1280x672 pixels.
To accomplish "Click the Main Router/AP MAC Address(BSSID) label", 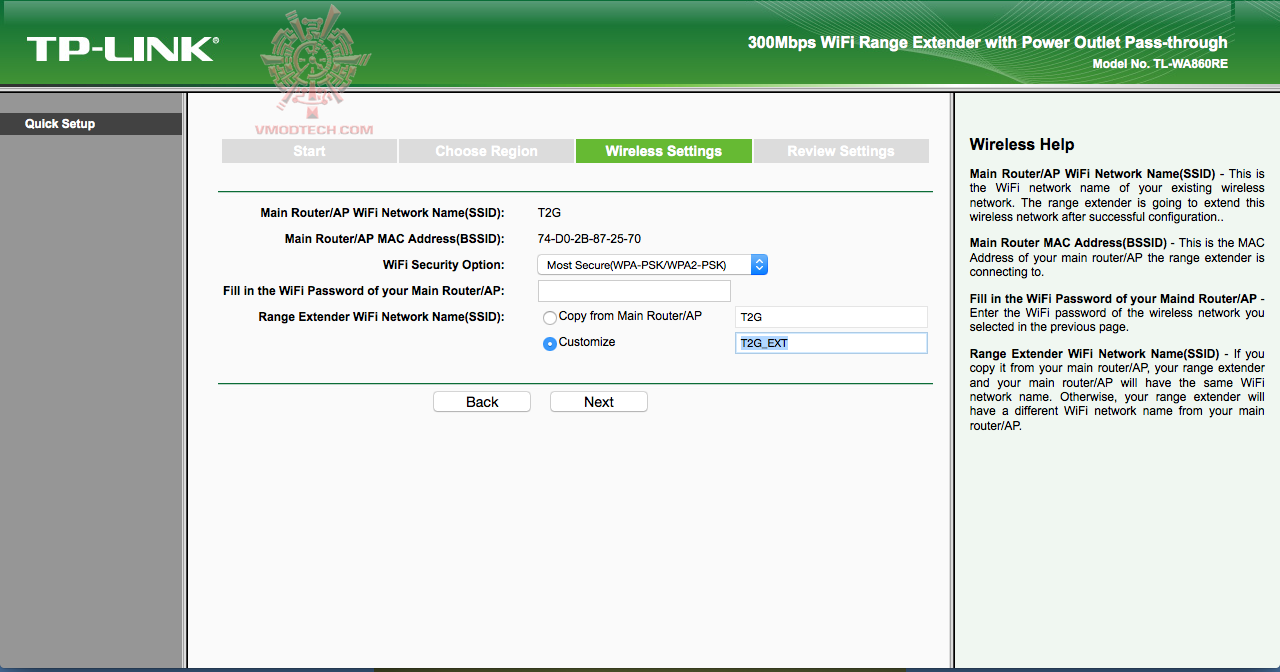I will [395, 239].
